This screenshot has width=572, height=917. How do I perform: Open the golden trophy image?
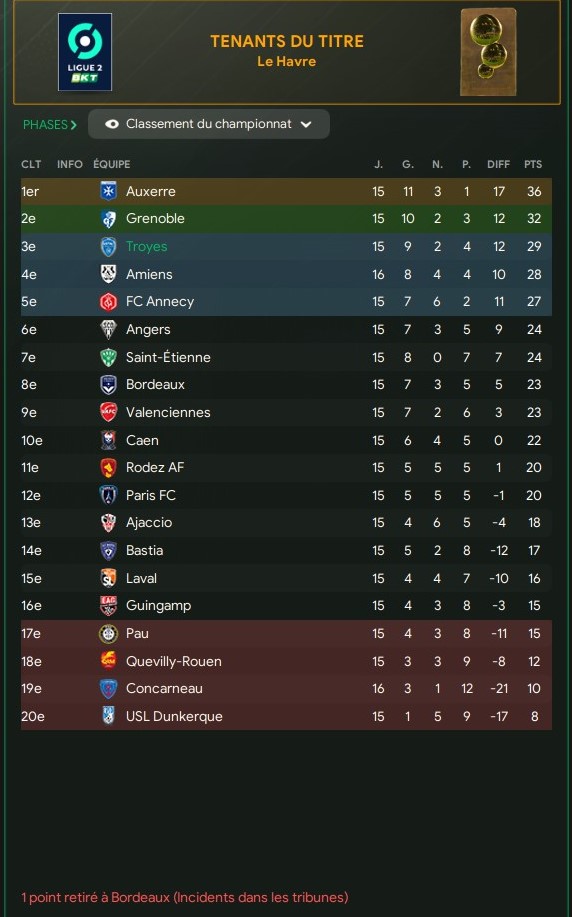pos(488,52)
